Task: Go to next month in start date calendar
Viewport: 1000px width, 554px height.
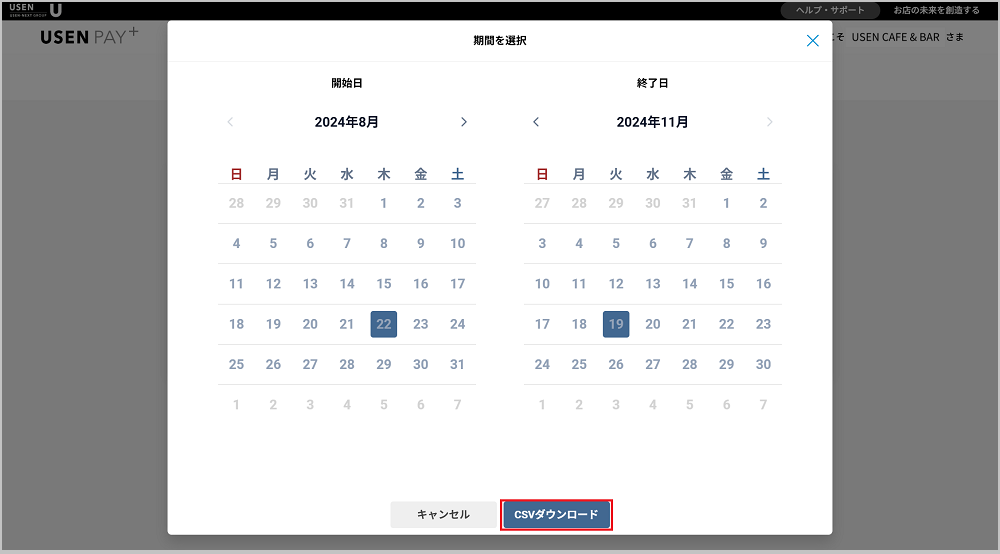Action: [463, 122]
